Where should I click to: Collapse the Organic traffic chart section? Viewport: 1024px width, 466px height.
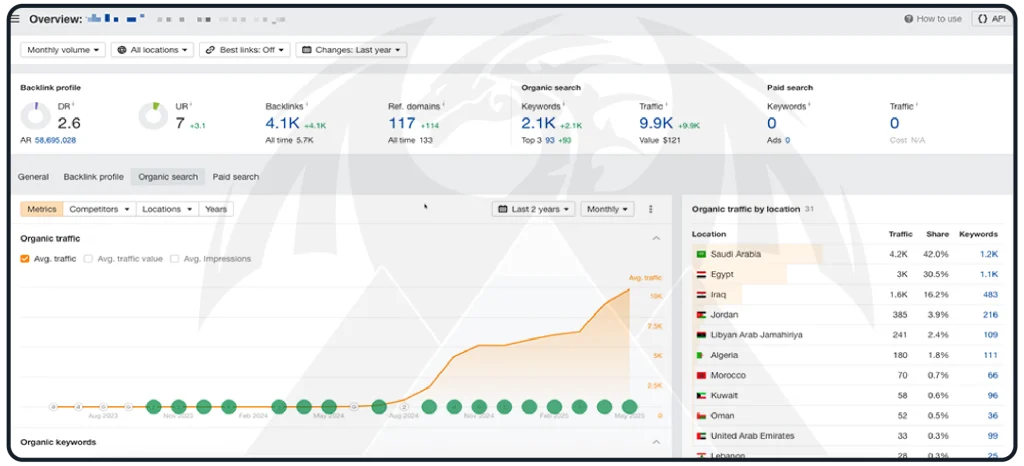(656, 239)
